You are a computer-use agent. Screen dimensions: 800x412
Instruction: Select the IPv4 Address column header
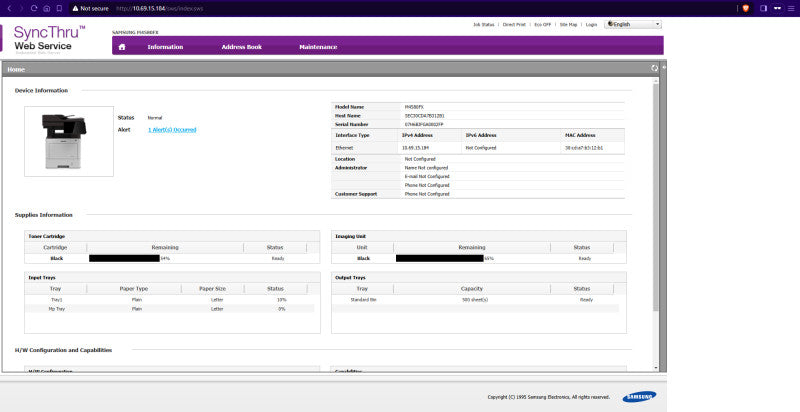tap(417, 136)
